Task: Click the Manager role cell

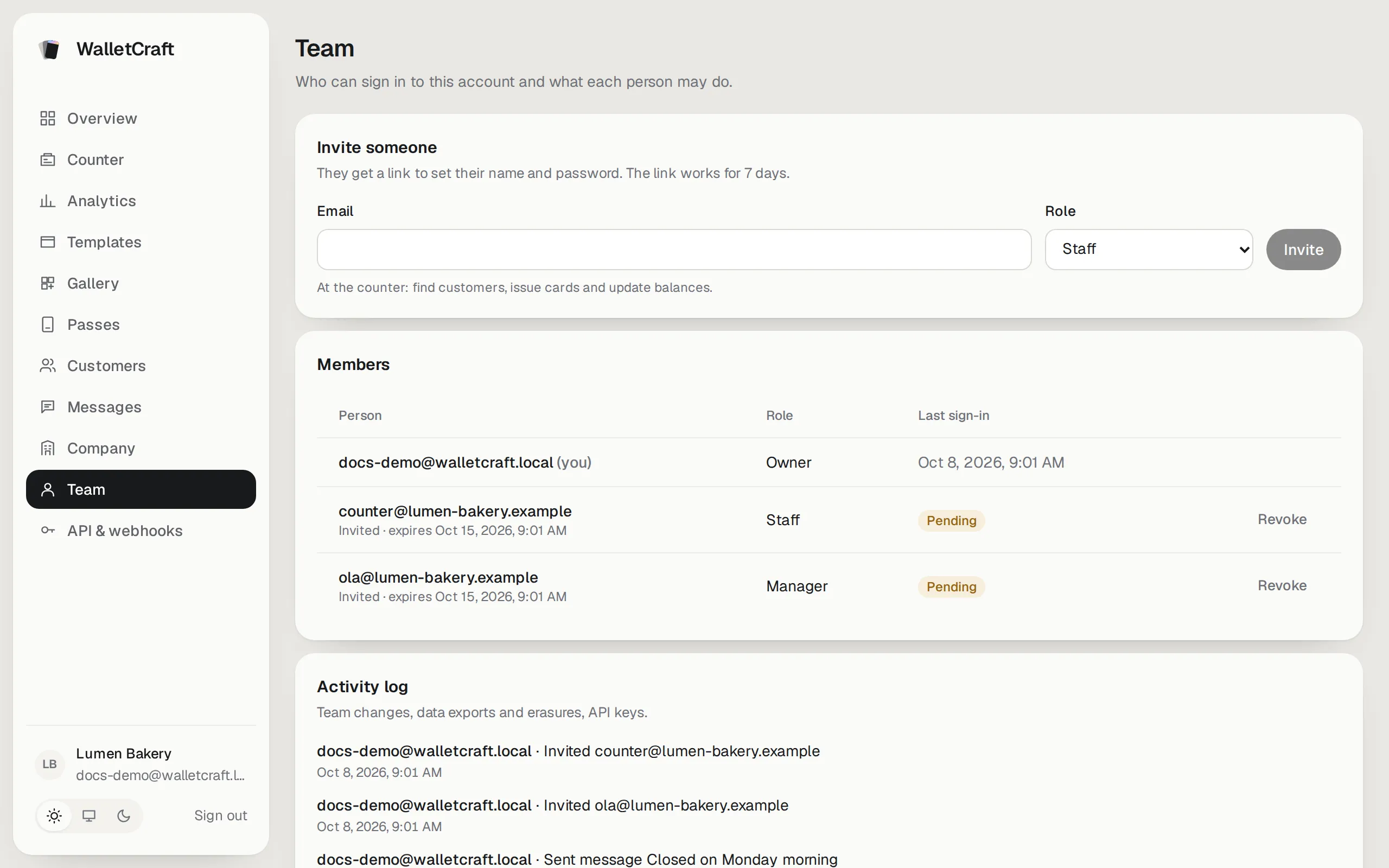Action: point(797,586)
